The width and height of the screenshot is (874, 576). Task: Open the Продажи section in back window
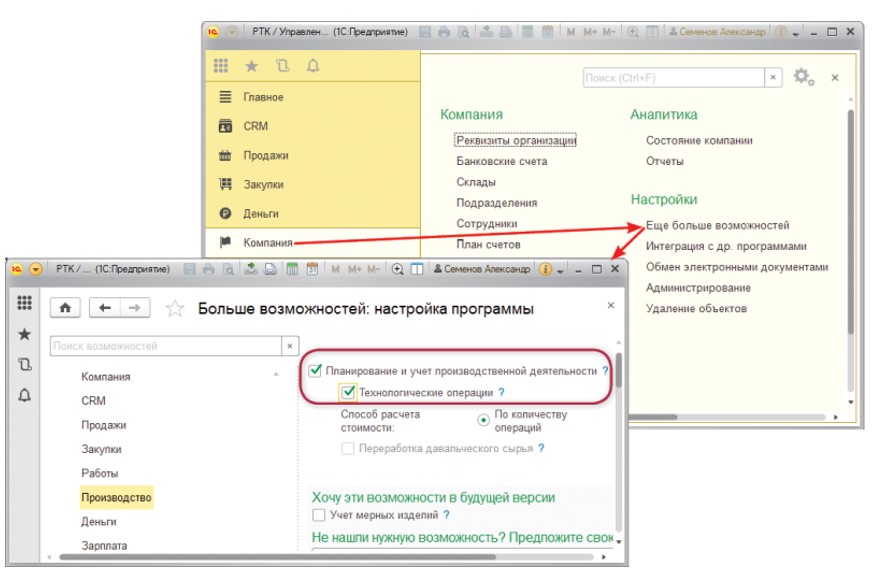[265, 155]
